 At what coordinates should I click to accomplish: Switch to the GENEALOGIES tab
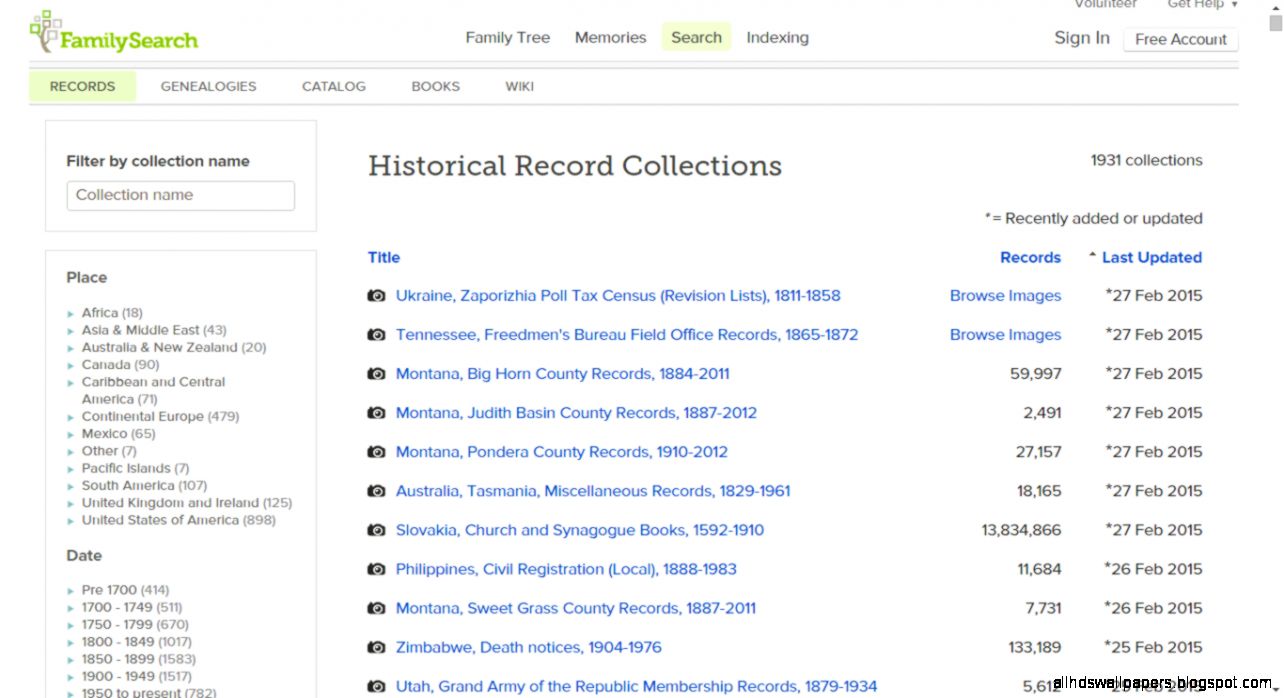(208, 86)
